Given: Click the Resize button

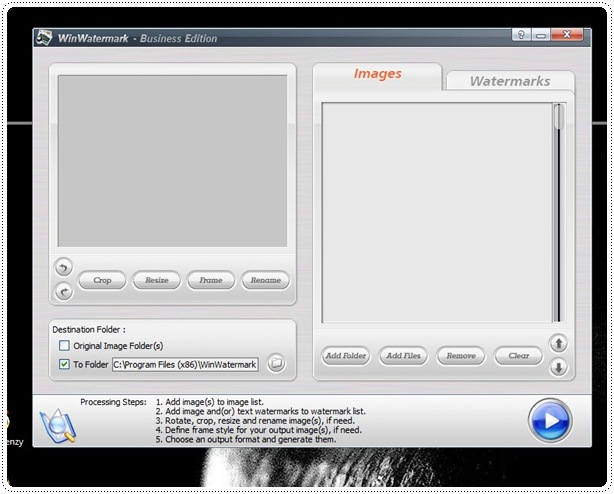Looking at the screenshot, I should click(x=157, y=280).
